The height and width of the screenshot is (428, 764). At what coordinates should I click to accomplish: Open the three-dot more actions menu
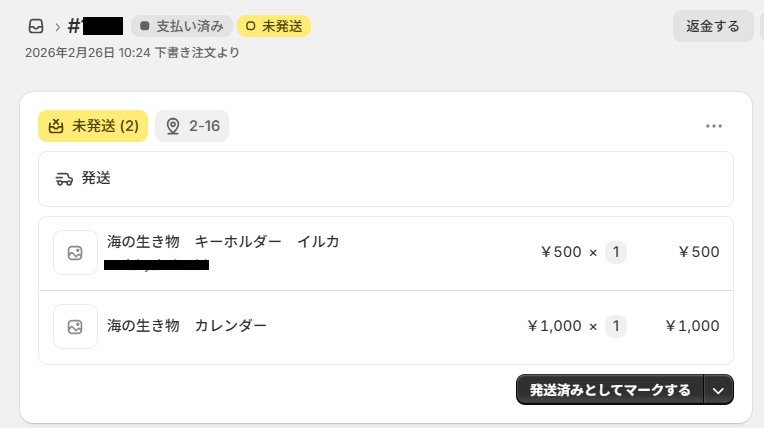tap(713, 126)
